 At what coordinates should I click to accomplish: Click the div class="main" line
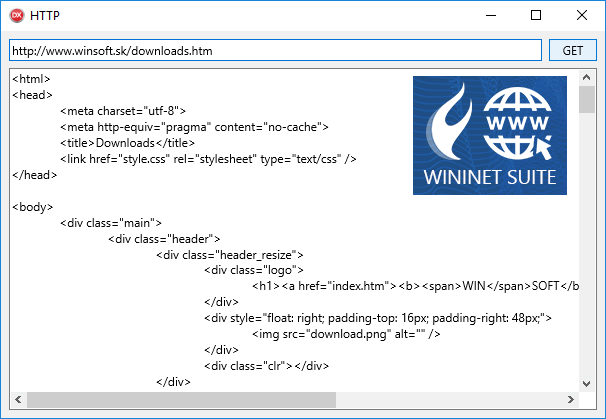click(x=111, y=223)
